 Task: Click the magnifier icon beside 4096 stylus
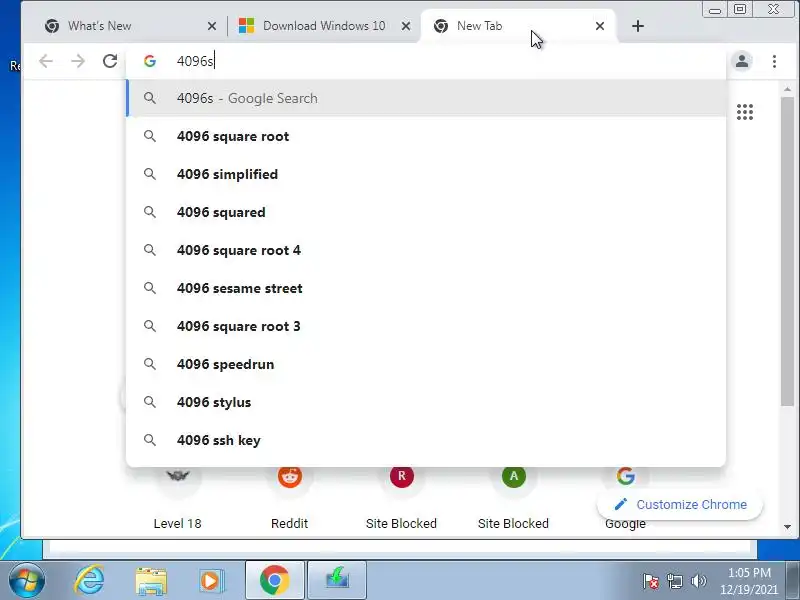(x=149, y=402)
